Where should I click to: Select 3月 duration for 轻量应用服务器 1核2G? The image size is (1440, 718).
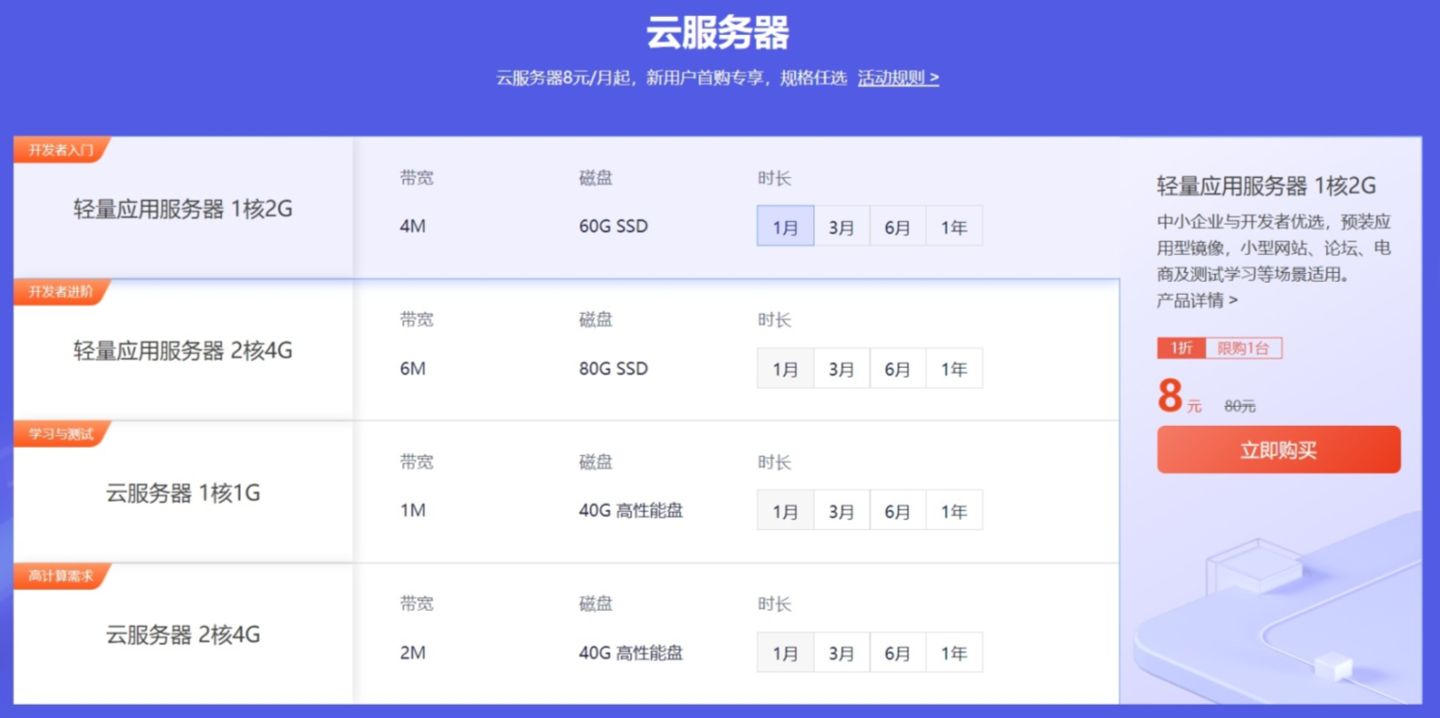[841, 227]
